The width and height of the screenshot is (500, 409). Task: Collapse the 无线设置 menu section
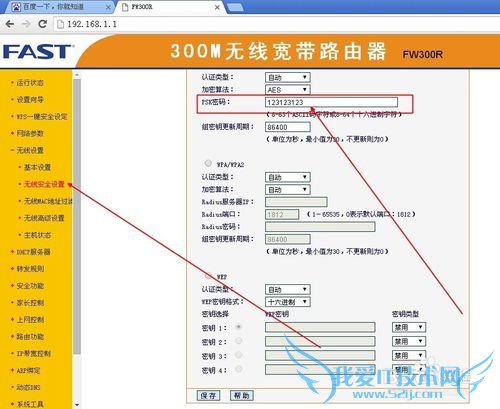tap(30, 150)
